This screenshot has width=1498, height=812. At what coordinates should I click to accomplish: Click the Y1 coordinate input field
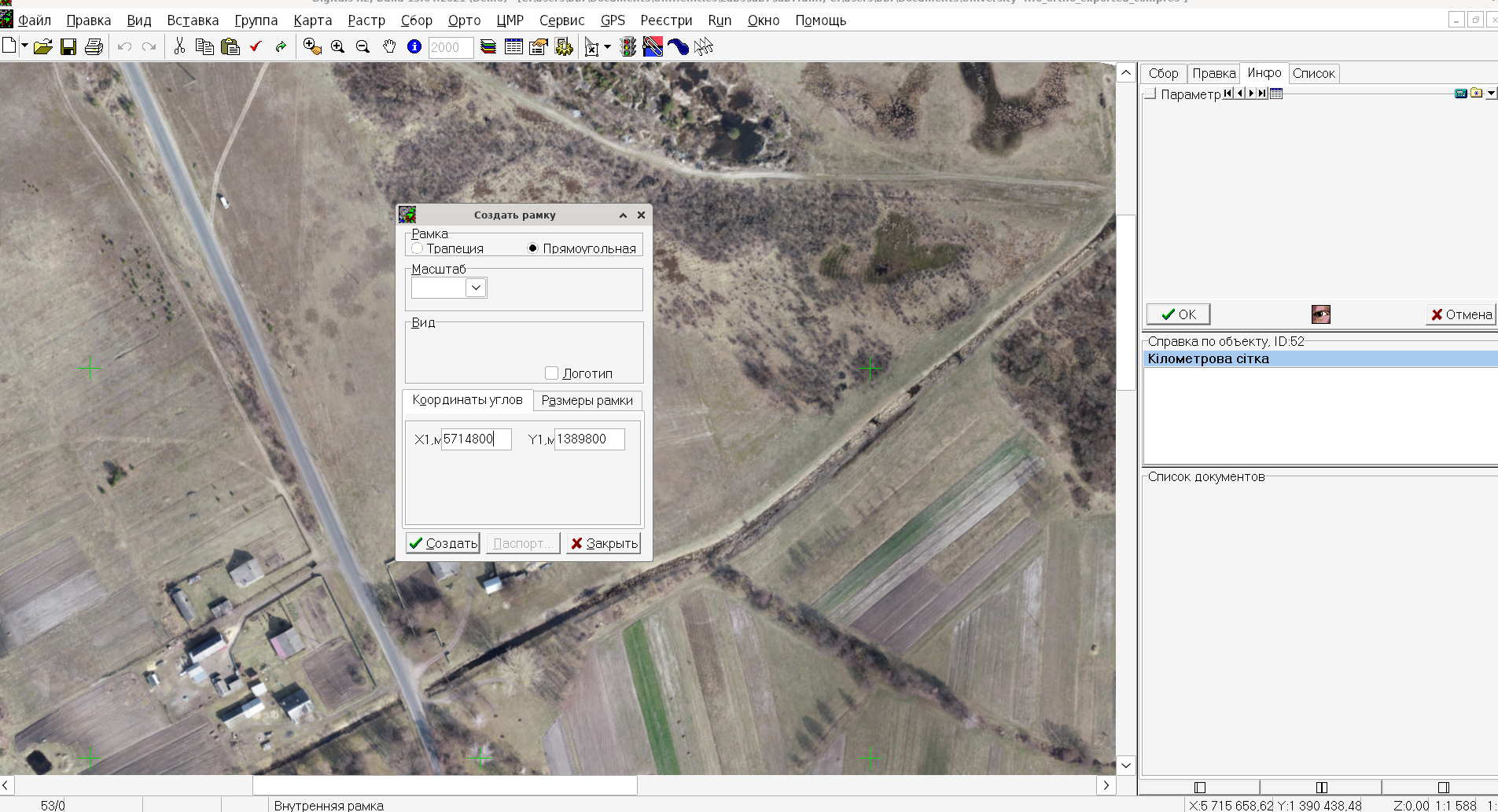click(x=589, y=439)
